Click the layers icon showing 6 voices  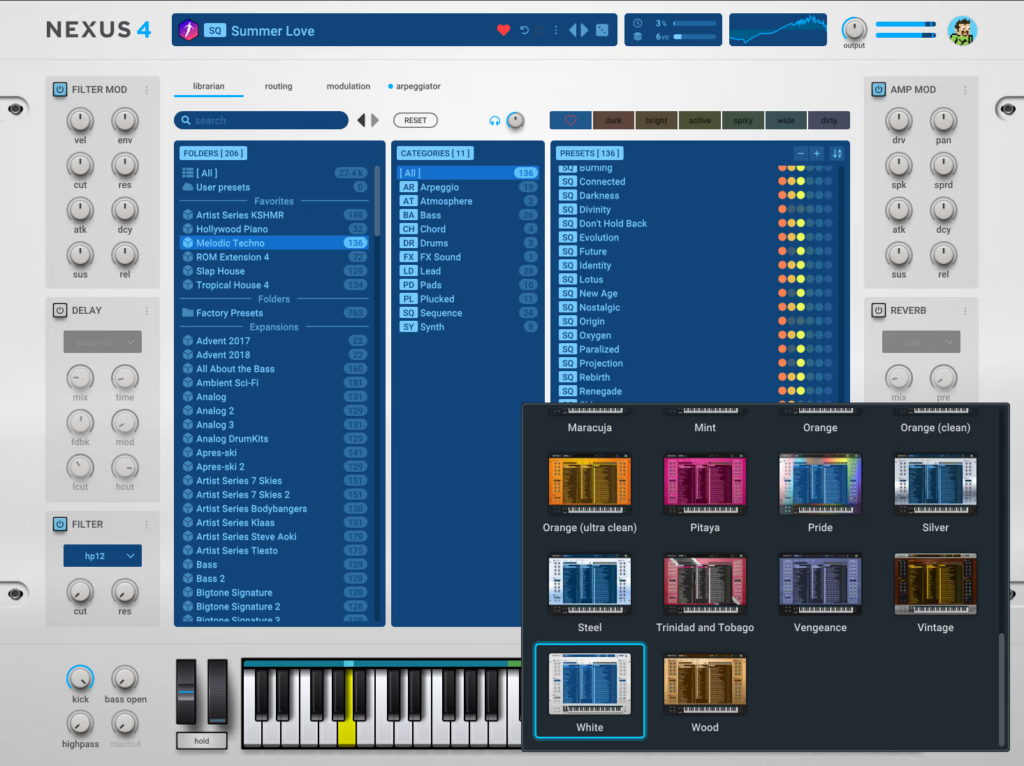coord(637,36)
